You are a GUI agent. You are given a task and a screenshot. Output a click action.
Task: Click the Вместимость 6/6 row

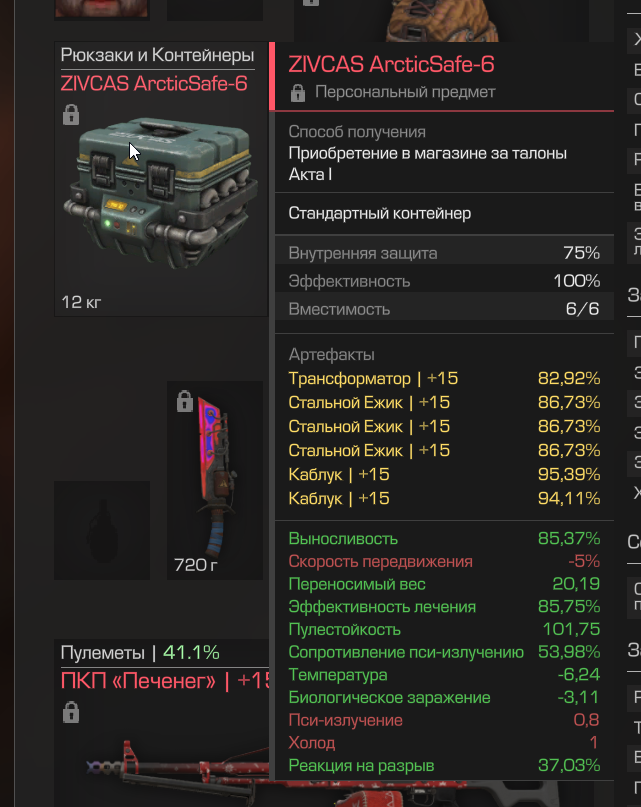click(x=444, y=309)
